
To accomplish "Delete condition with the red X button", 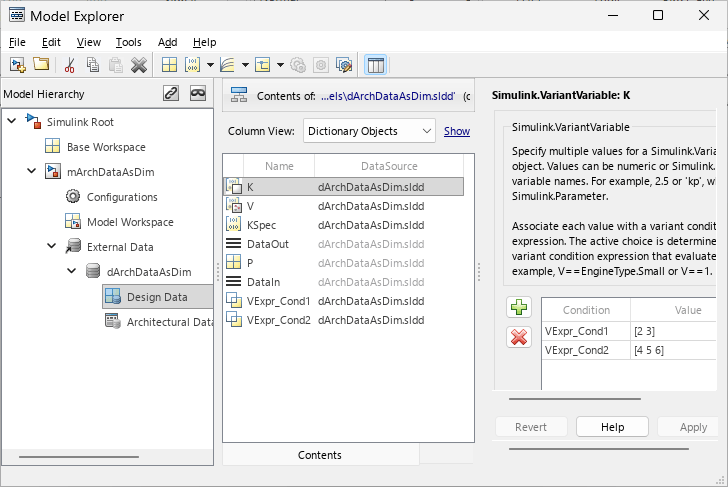I will click(x=519, y=337).
